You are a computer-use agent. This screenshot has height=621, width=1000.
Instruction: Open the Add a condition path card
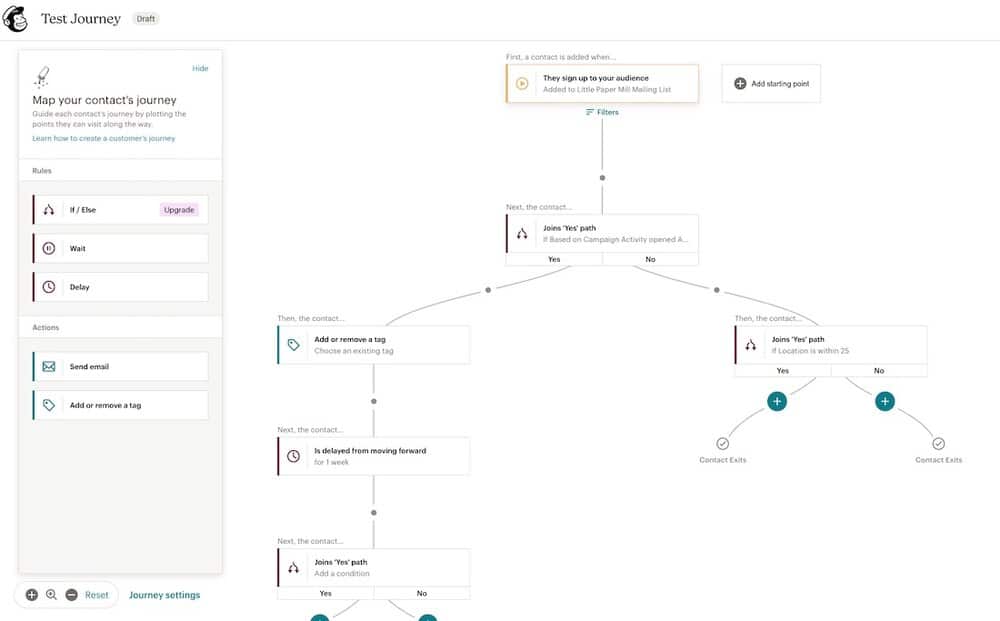pos(374,567)
